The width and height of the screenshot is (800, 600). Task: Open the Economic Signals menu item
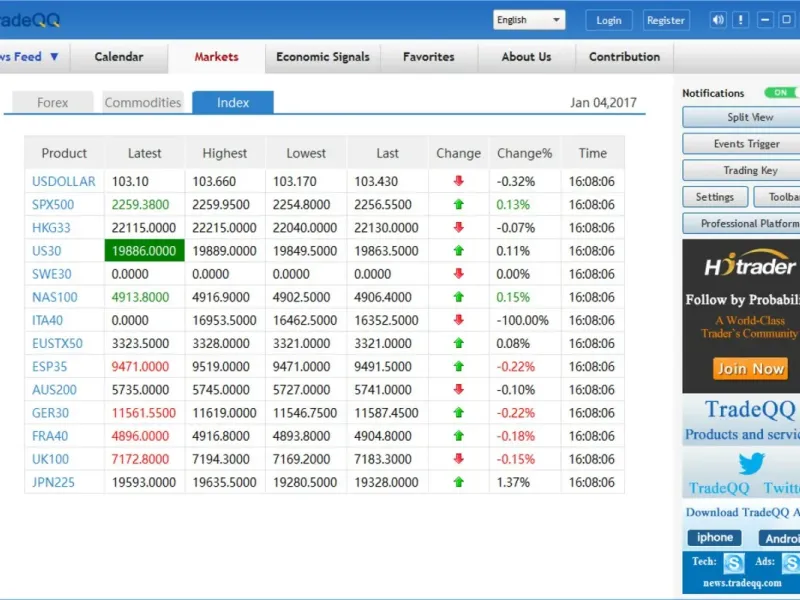coord(322,57)
